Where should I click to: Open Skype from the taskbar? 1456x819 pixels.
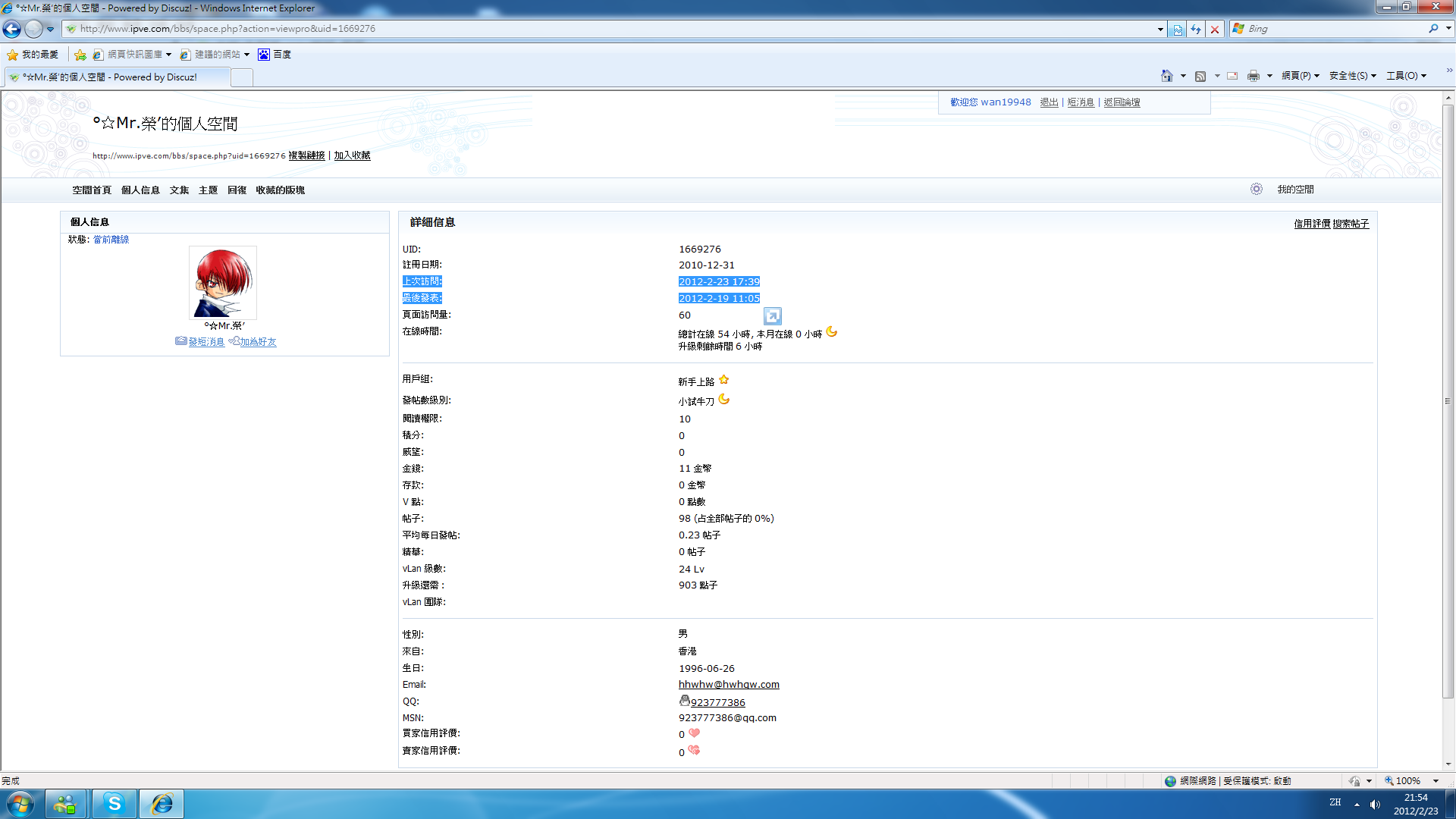[x=115, y=803]
